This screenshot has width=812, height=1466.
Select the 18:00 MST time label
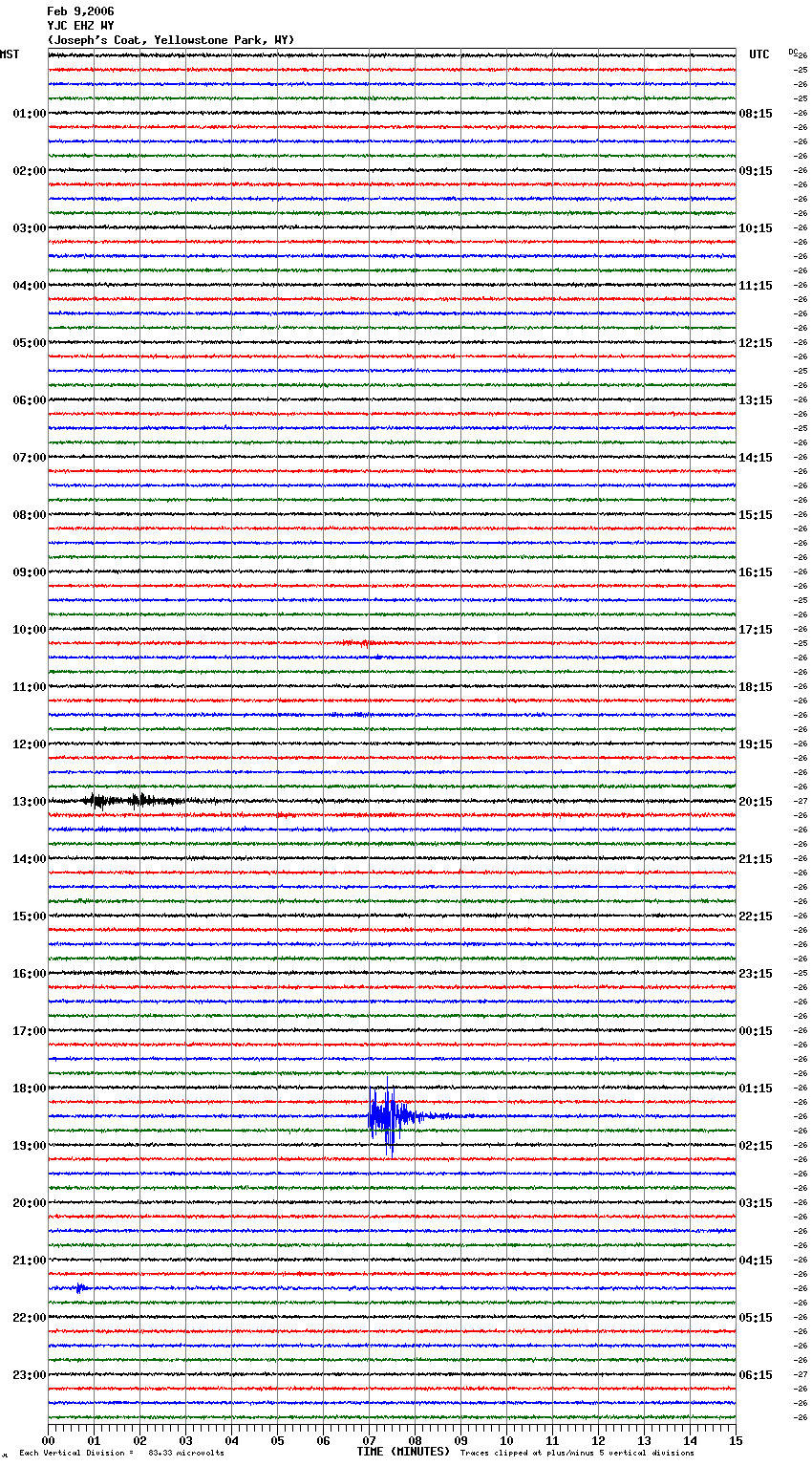click(x=30, y=1089)
